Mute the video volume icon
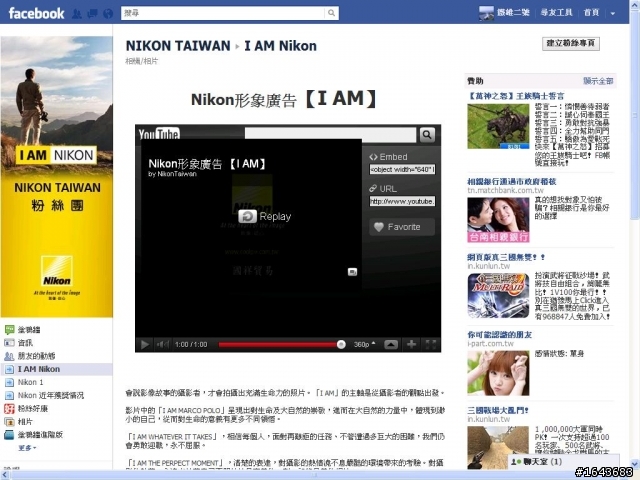 point(162,344)
